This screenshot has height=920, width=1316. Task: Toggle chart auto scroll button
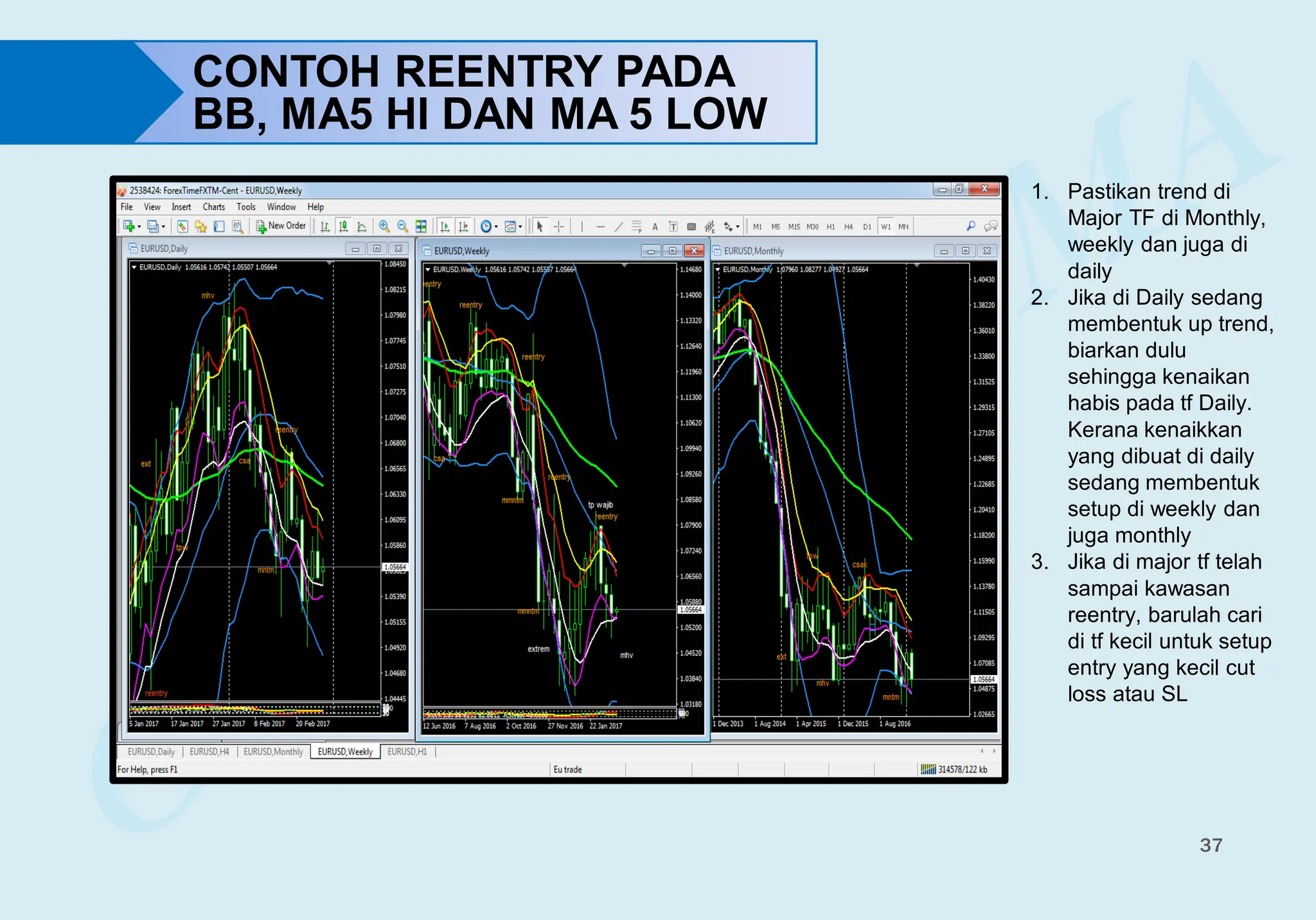coord(445,226)
